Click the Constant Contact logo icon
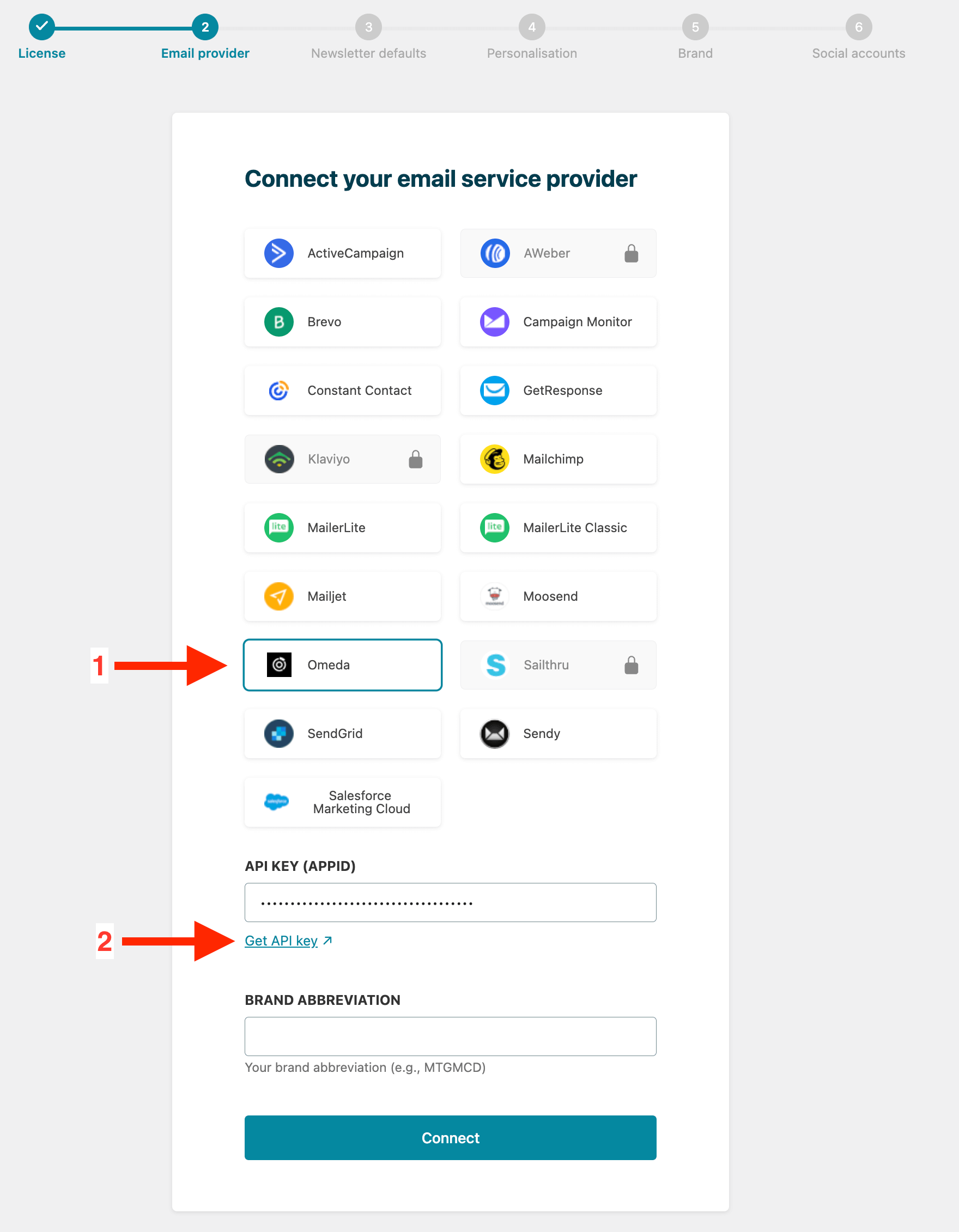The width and height of the screenshot is (959, 1232). [x=279, y=391]
